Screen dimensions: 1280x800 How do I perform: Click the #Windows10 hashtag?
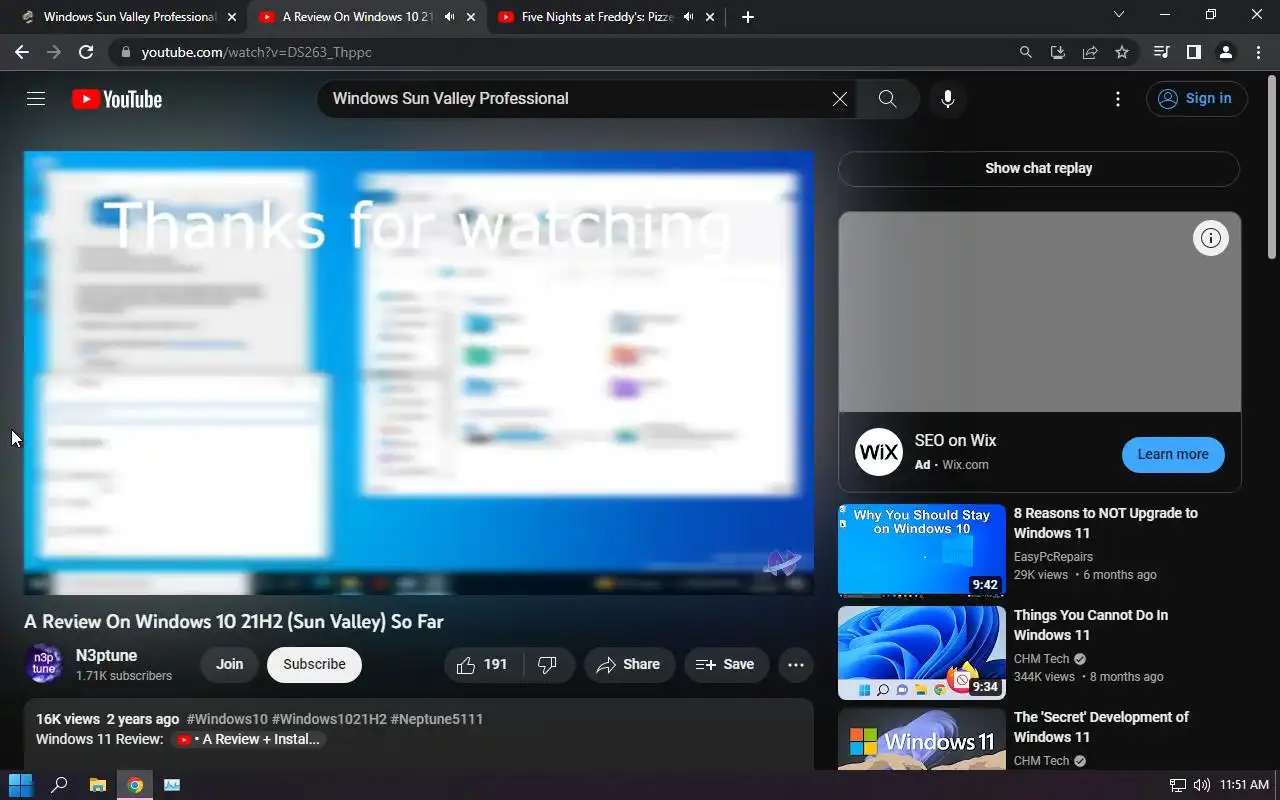[x=227, y=719]
